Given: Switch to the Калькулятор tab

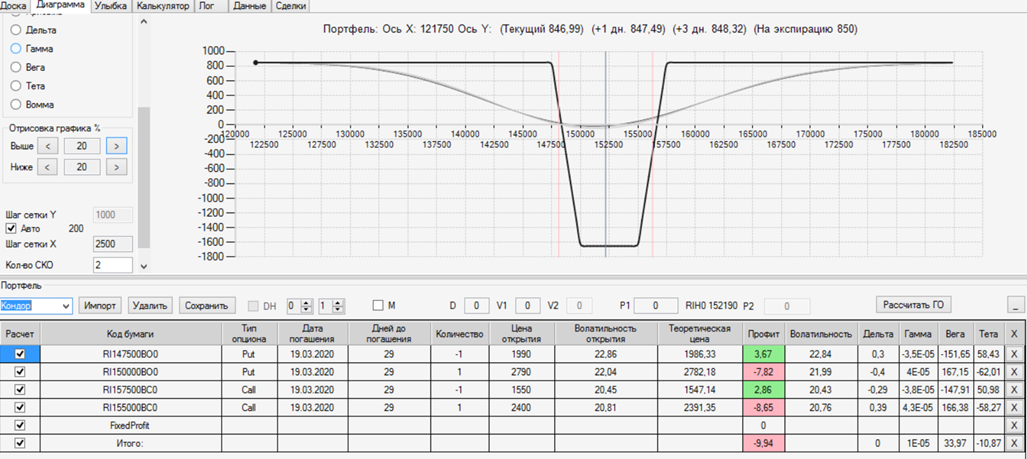Looking at the screenshot, I should (163, 6).
